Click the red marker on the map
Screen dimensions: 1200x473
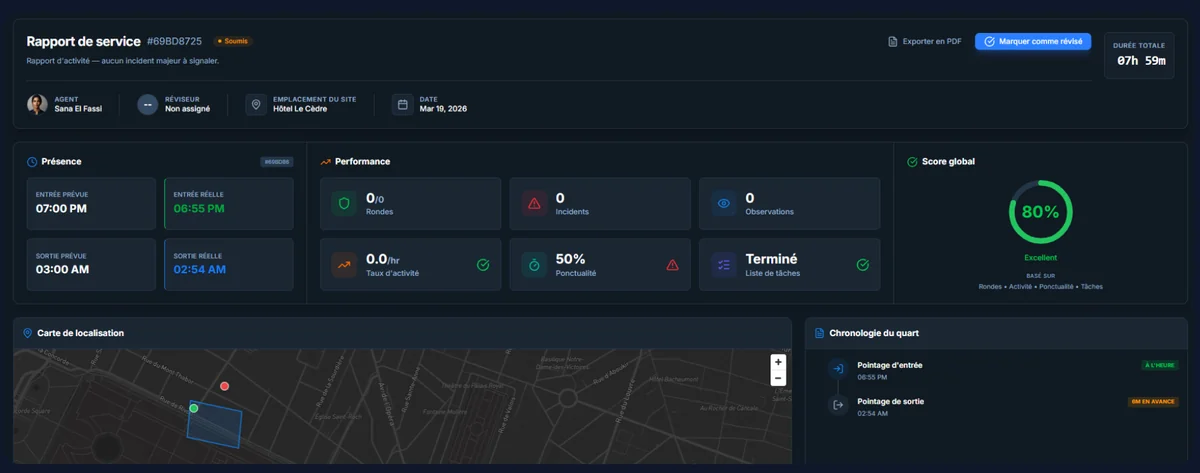pos(225,385)
